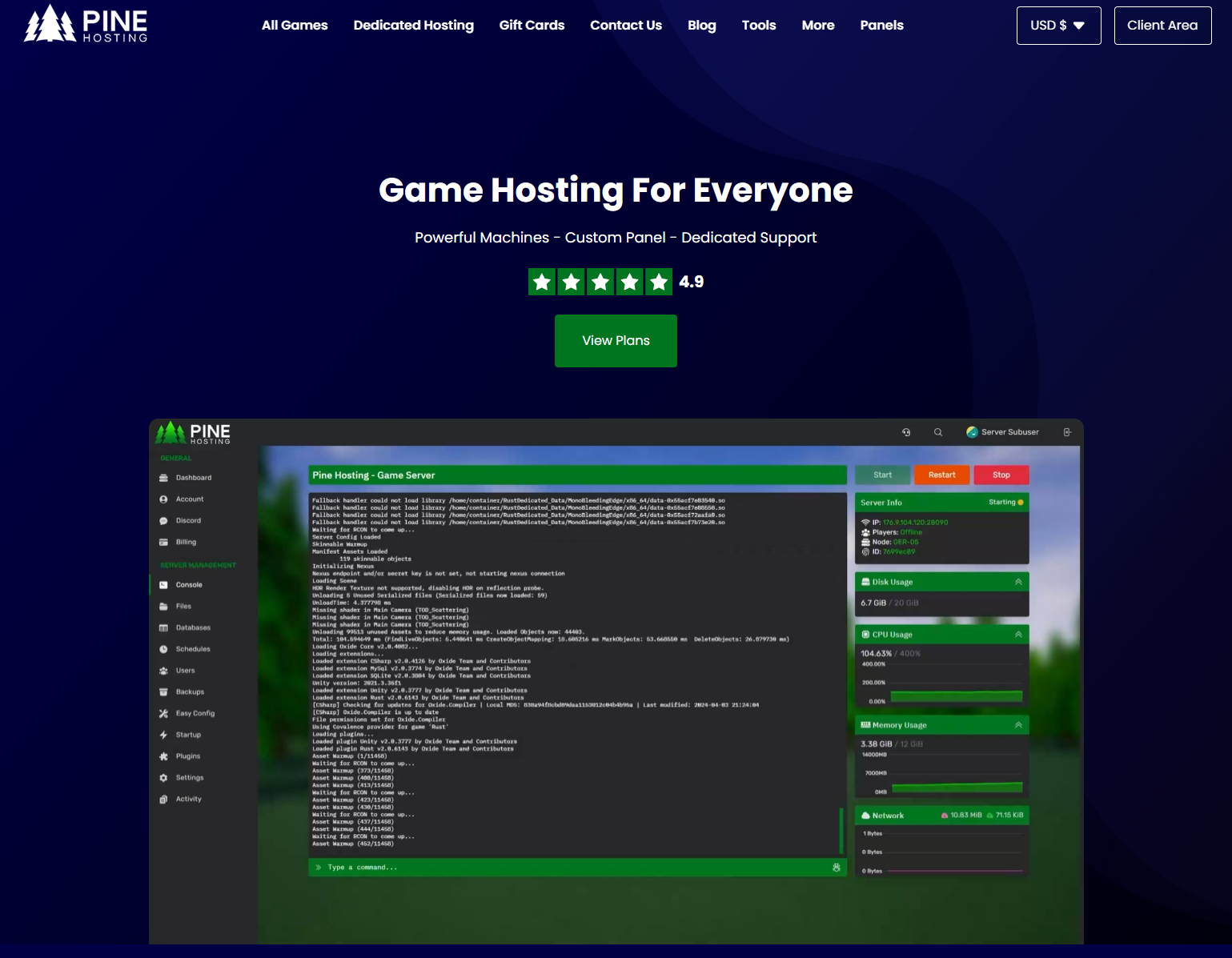The width and height of the screenshot is (1232, 958).
Task: Click the Node GER-05 value
Action: [x=906, y=543]
